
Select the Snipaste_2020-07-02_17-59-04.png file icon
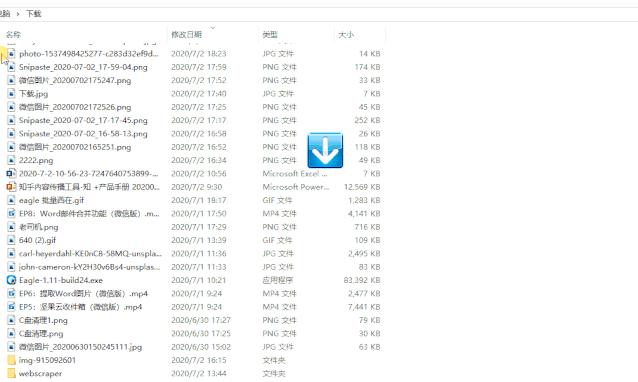(11, 67)
